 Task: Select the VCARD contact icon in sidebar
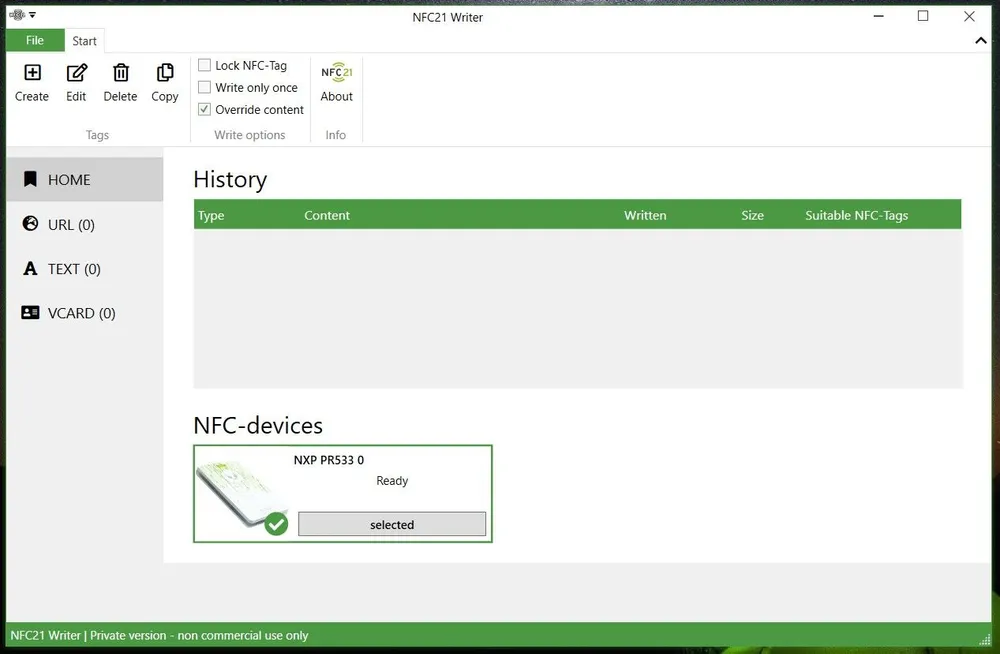(x=30, y=312)
